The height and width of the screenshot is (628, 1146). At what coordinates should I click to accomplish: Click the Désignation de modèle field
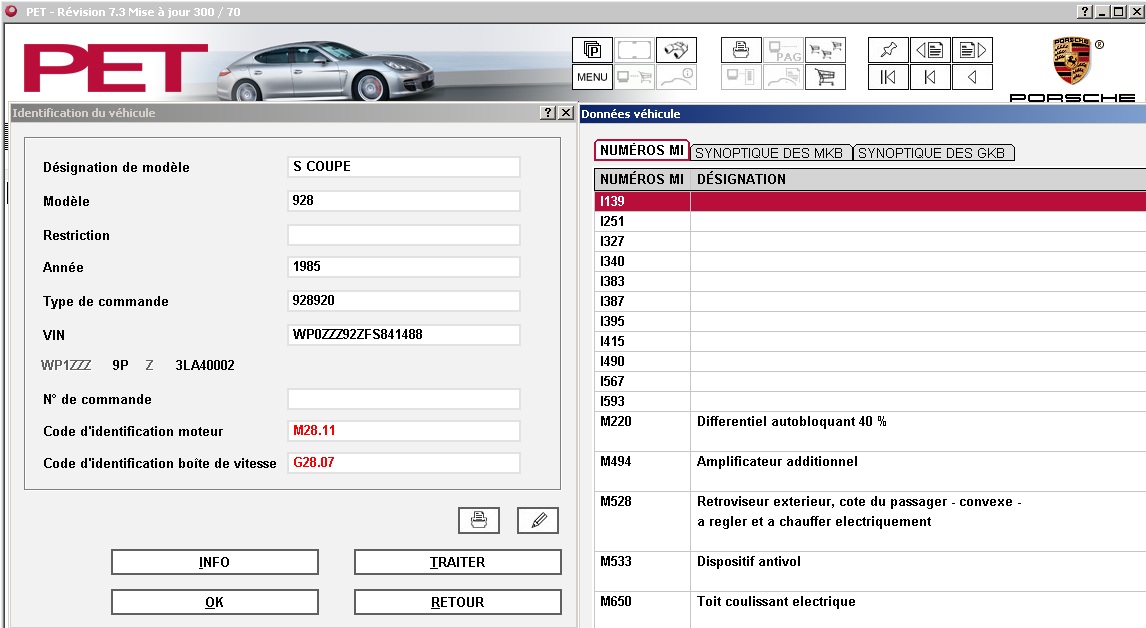click(x=403, y=167)
